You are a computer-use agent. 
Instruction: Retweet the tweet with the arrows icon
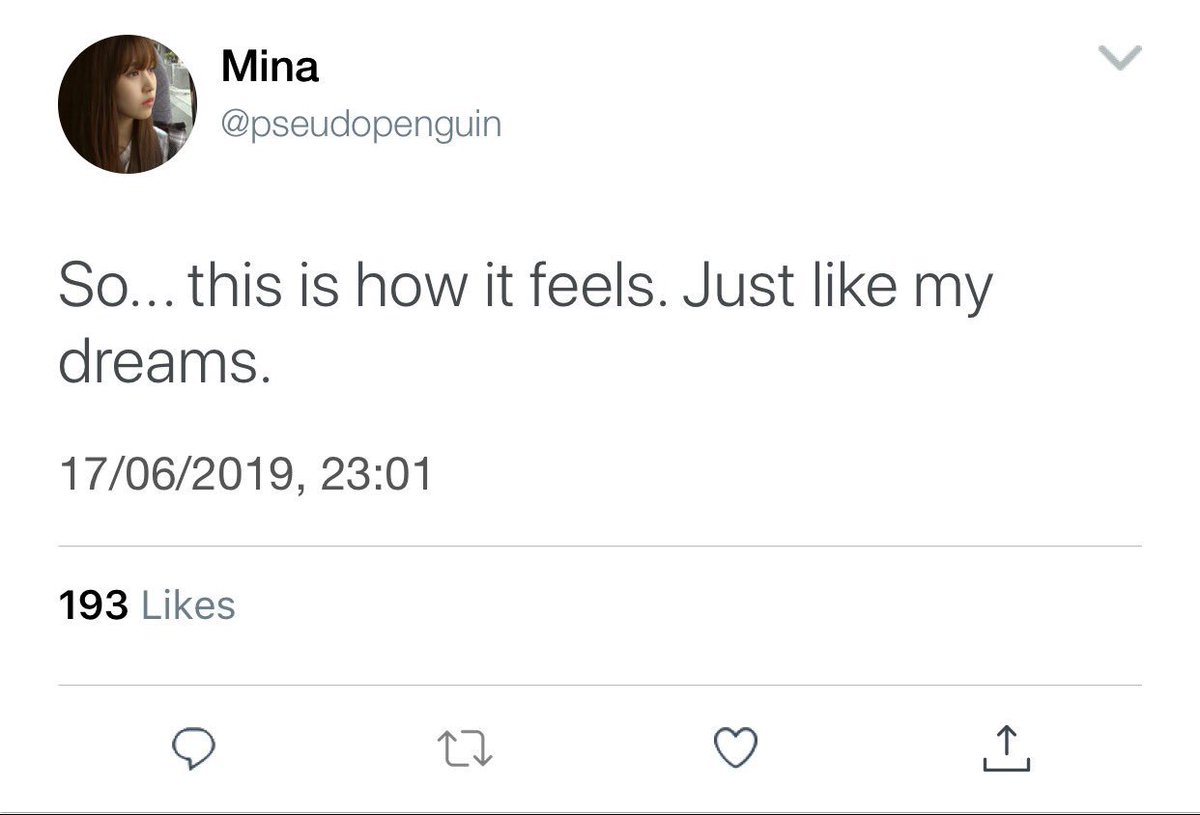(465, 749)
